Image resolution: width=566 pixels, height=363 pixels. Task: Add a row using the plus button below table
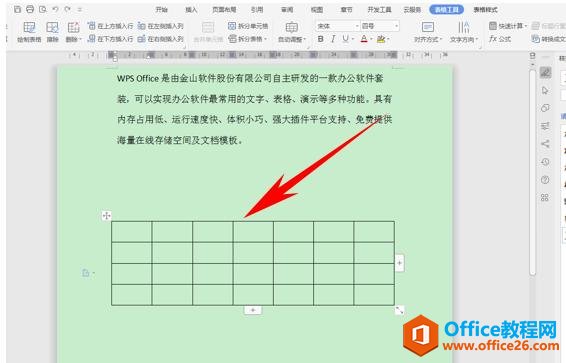pos(253,310)
